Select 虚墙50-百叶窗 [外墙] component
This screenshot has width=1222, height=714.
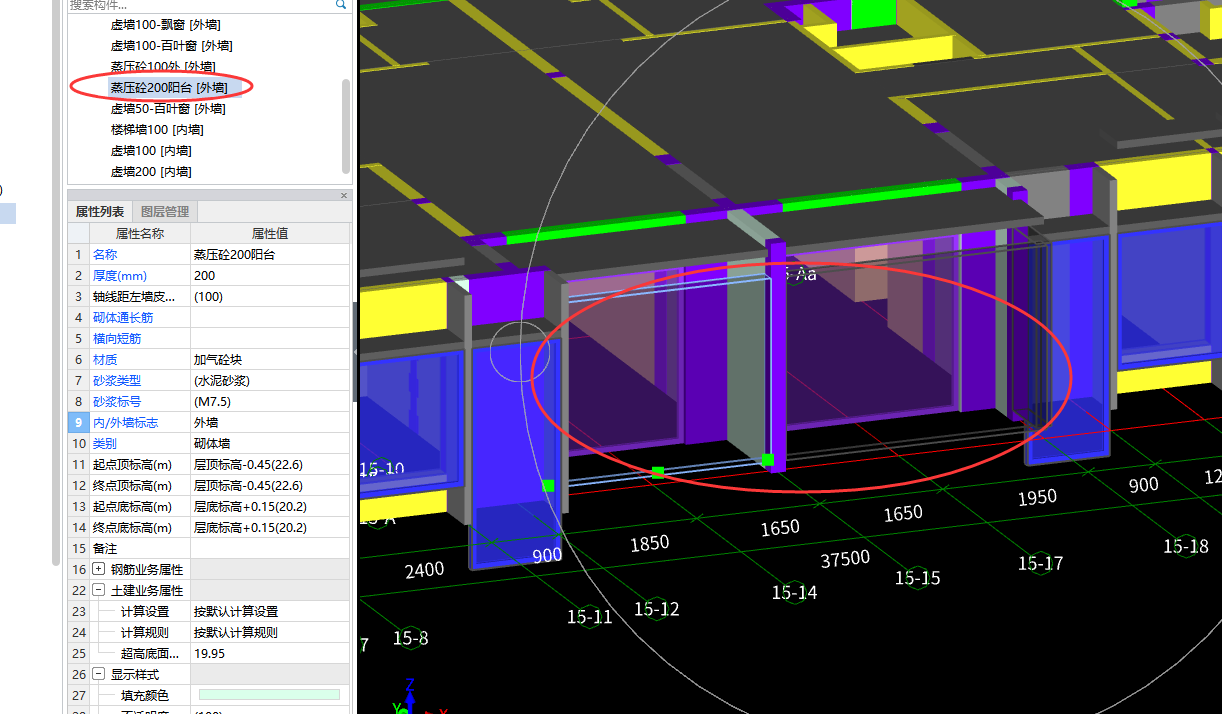click(x=167, y=108)
